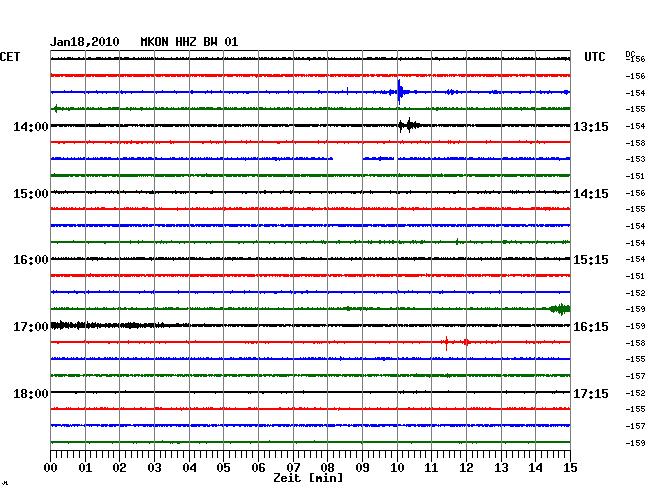The width and height of the screenshot is (650, 494).
Task: Select the 16:00 CET row label
Action: 31,260
